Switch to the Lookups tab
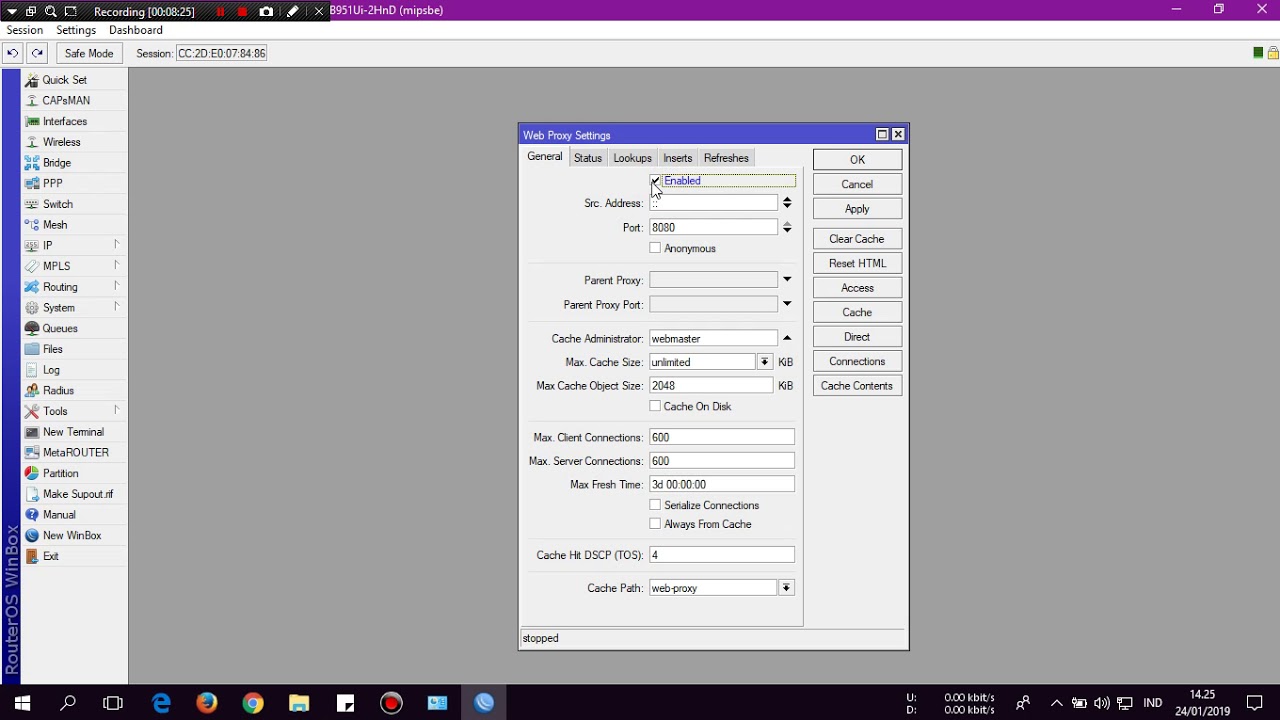This screenshot has height=720, width=1280. coord(632,158)
